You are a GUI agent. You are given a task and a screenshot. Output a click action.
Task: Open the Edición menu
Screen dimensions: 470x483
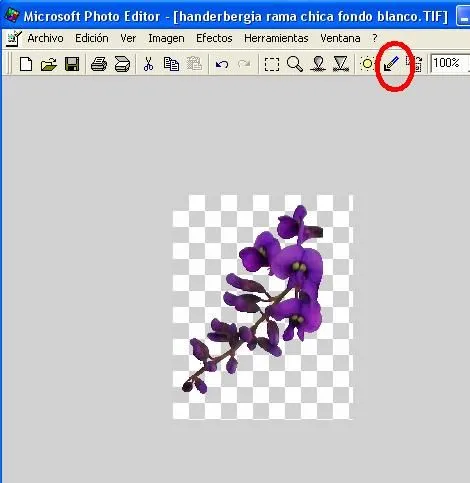(92, 38)
